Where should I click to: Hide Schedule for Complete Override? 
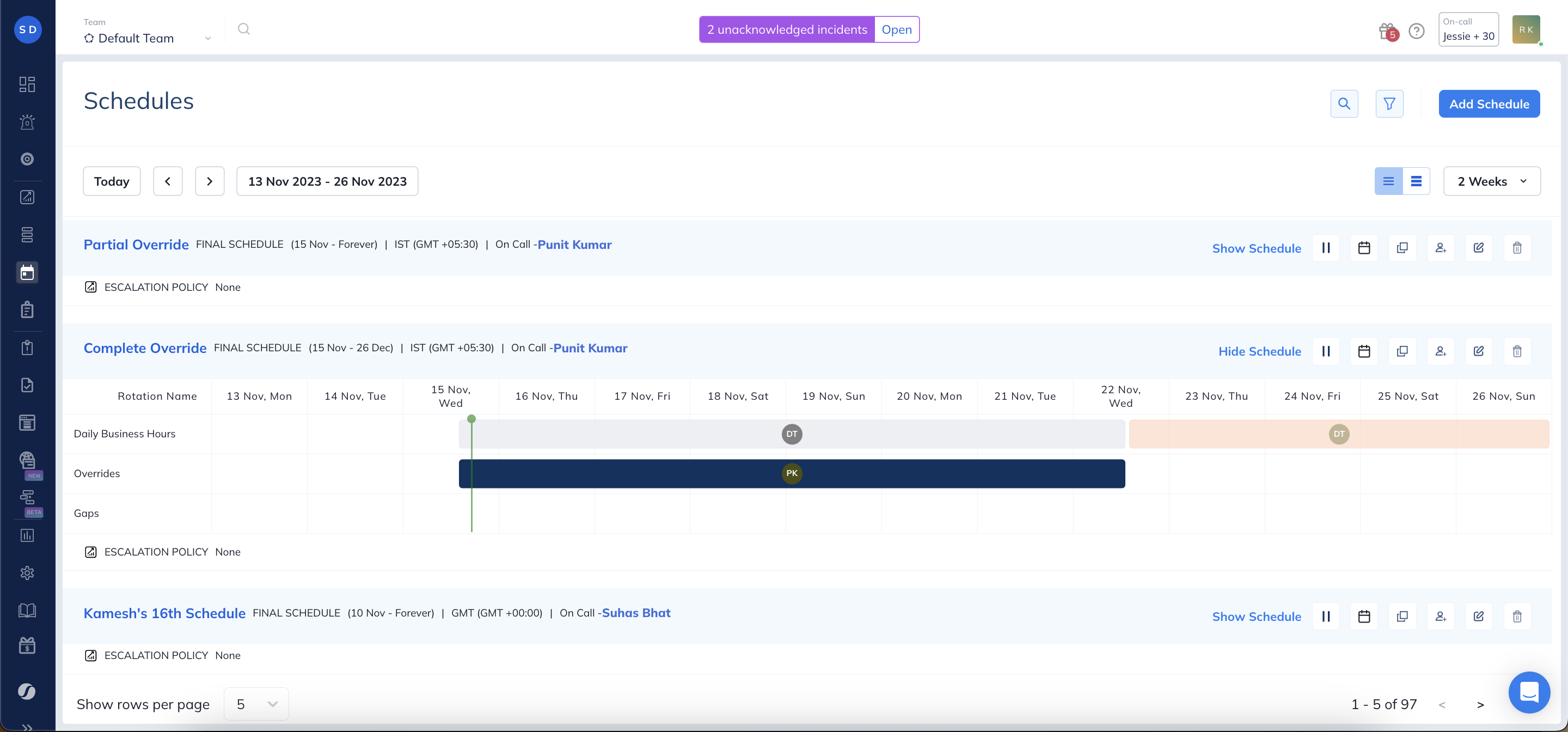(1259, 351)
